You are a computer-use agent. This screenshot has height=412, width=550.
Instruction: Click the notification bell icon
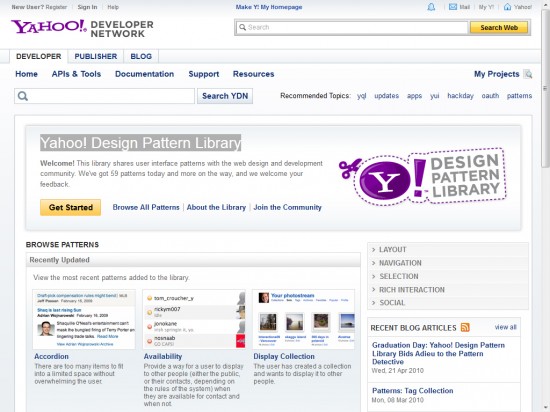[431, 7]
